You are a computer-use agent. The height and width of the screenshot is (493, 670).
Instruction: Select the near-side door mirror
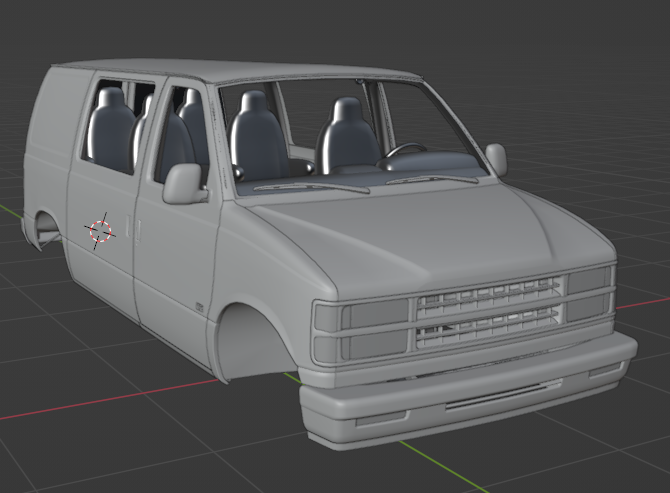click(x=184, y=184)
